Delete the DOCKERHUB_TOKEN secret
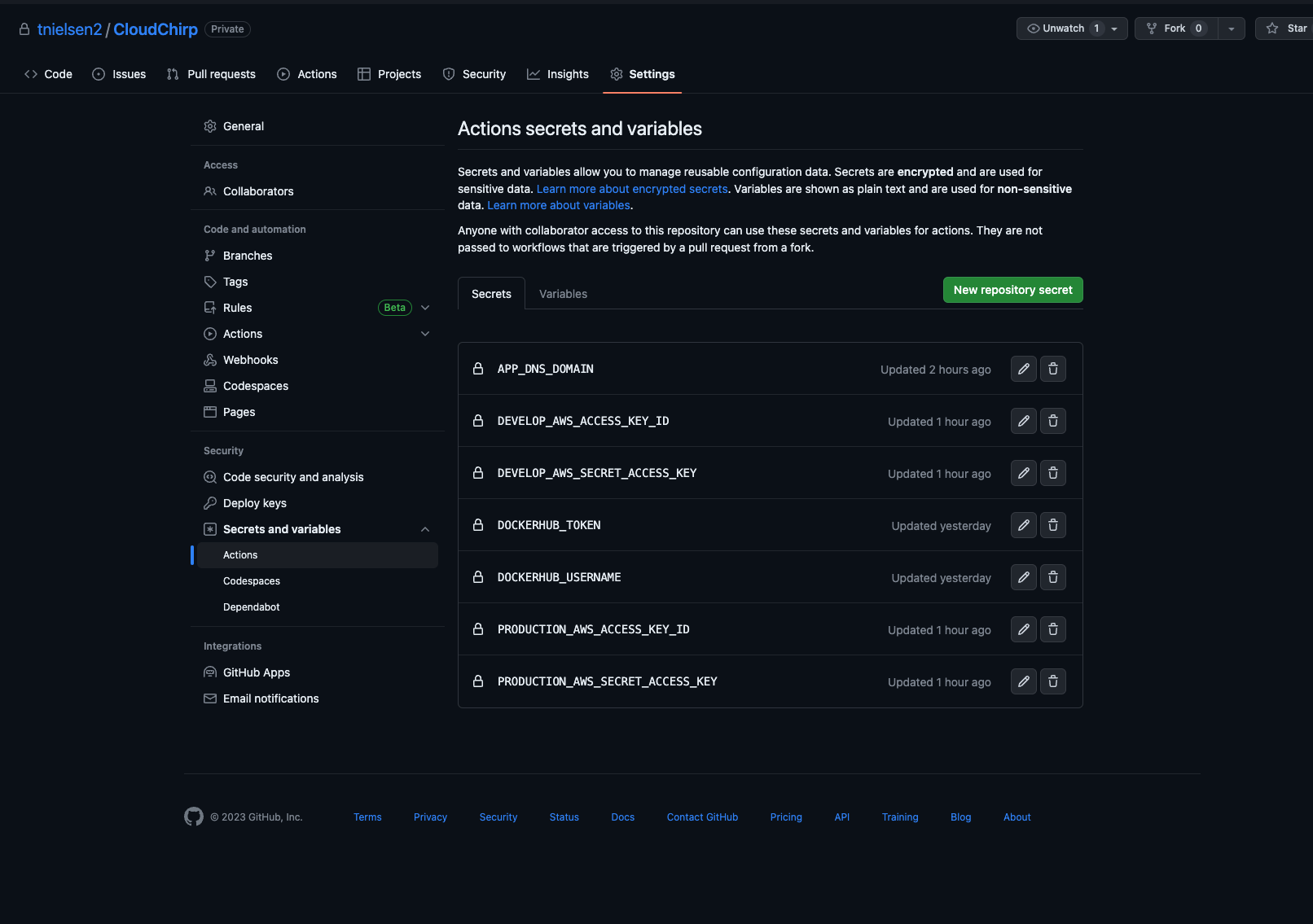Screen dimensions: 1313x924 pyautogui.click(x=1053, y=525)
